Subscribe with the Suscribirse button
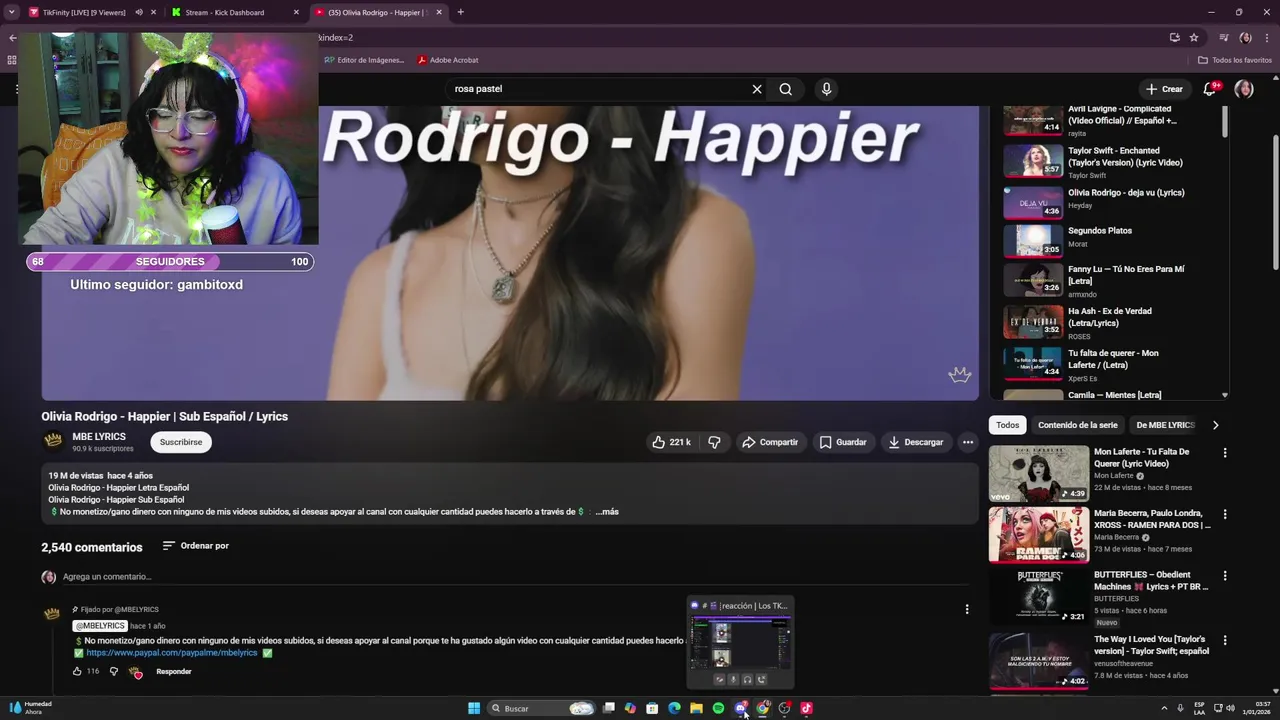This screenshot has height=720, width=1280. point(181,442)
